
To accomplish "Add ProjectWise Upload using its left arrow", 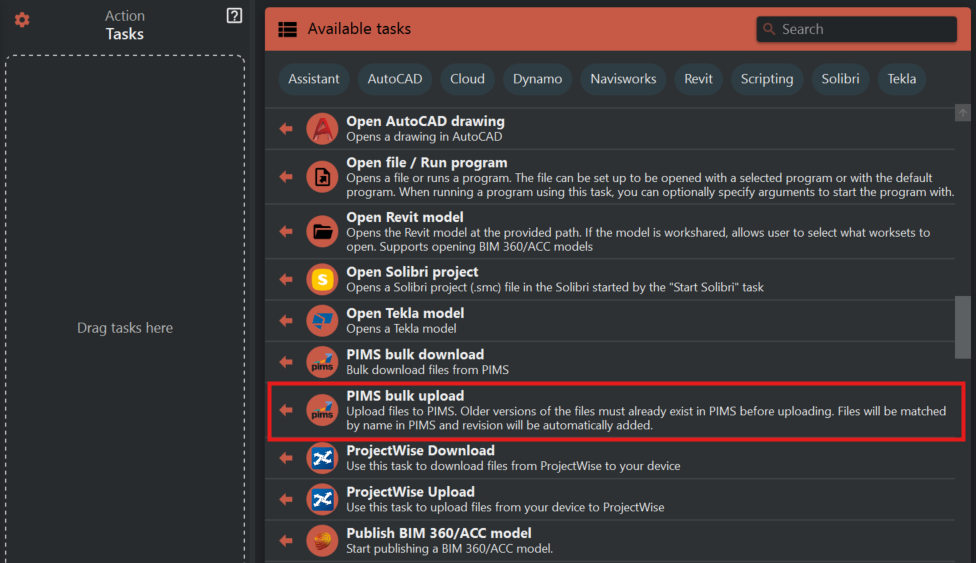I will 286,499.
